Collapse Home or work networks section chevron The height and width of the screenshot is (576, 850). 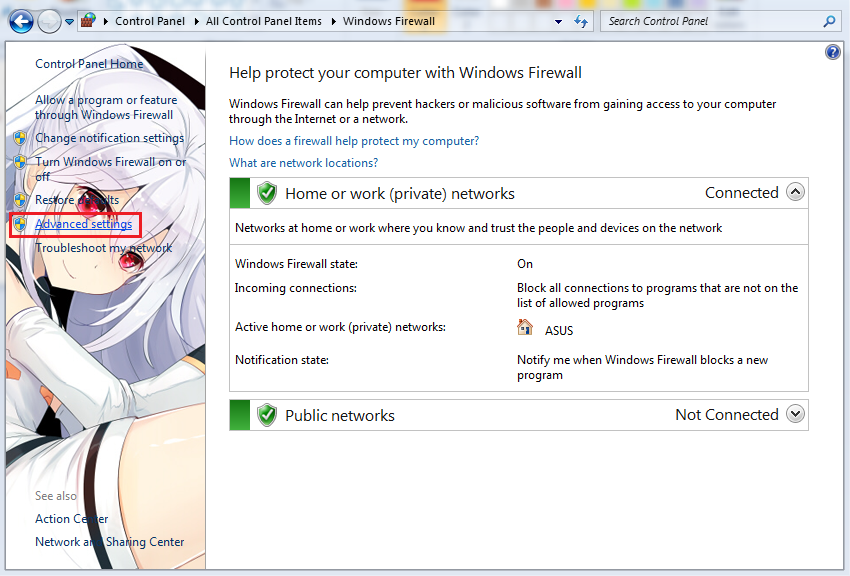[795, 192]
